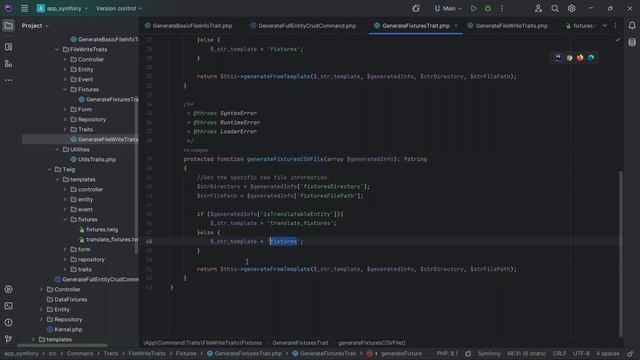Open app_symfony project dropdown
The width and height of the screenshot is (640, 360).
(x=62, y=8)
